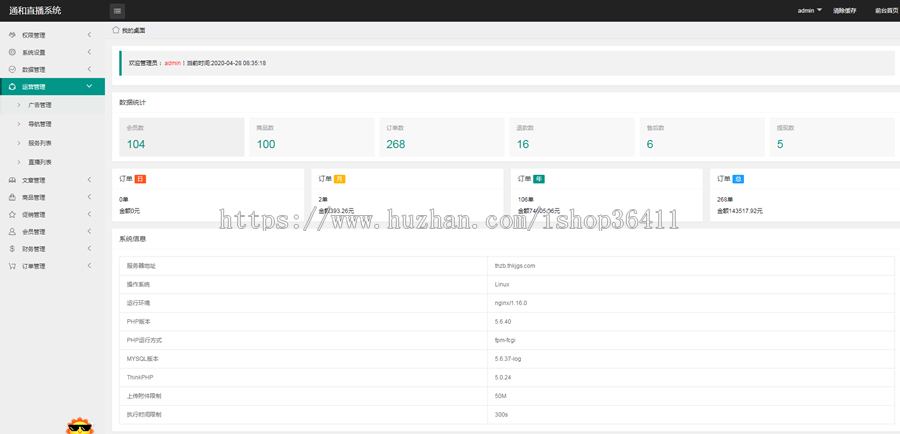Click the 文章管理 book icon
The image size is (900, 434).
point(12,180)
